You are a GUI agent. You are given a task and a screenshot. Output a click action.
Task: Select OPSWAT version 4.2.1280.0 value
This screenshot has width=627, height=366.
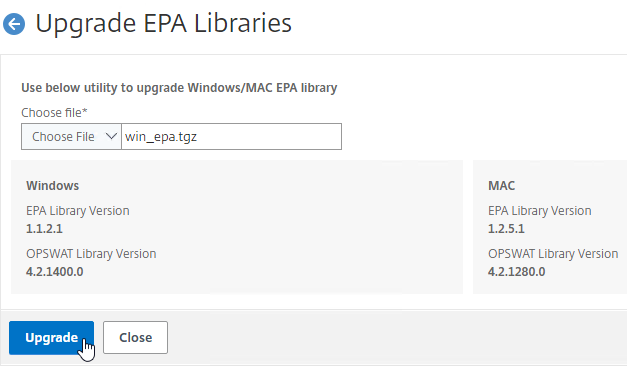pyautogui.click(x=517, y=272)
